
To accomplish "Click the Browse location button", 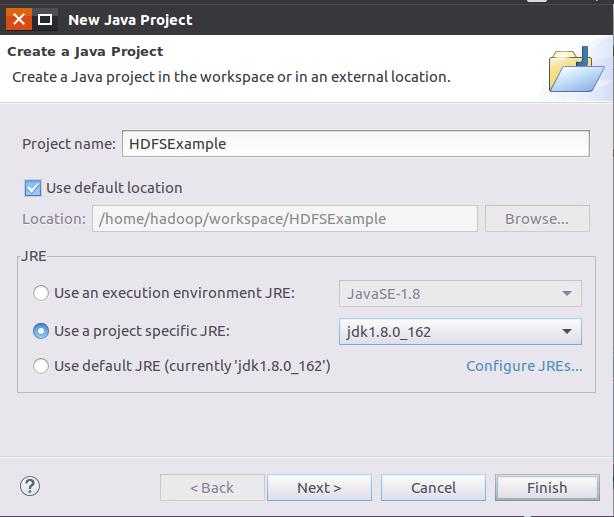I will pos(537,219).
